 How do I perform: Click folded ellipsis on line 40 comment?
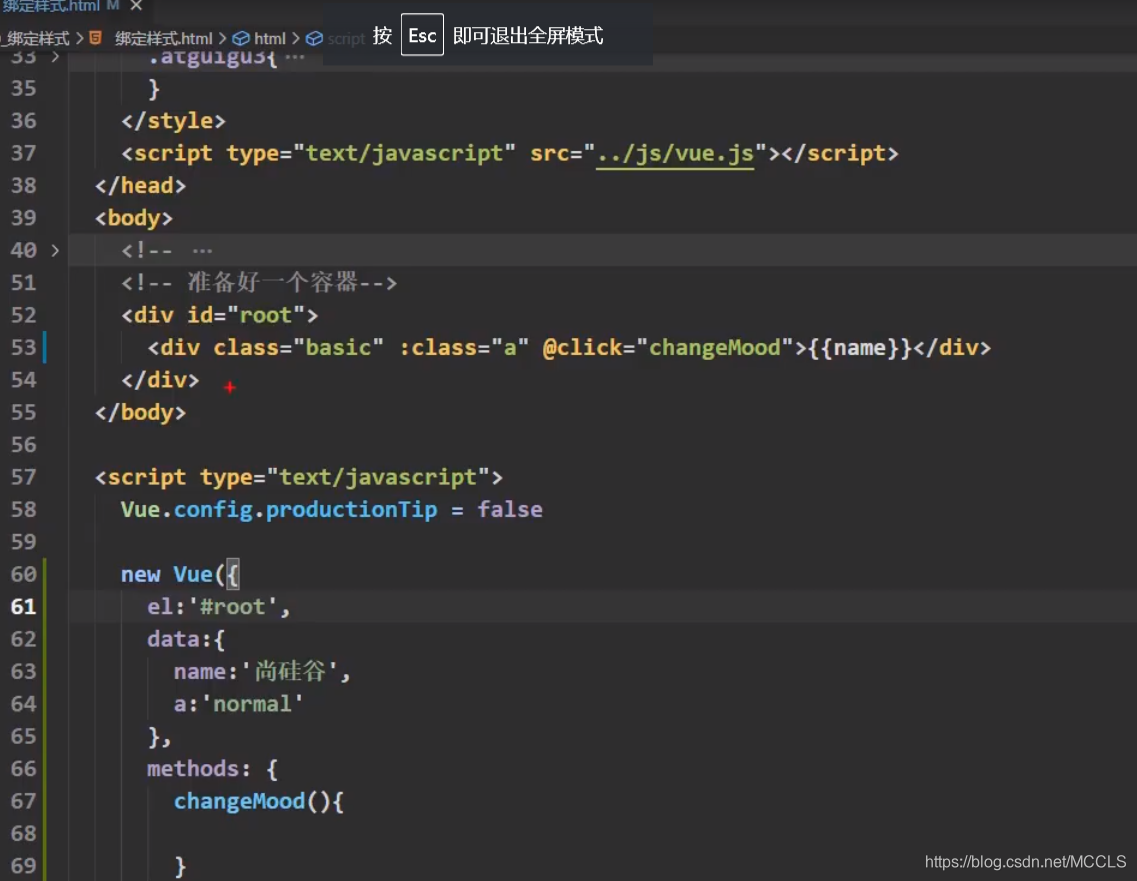[202, 251]
